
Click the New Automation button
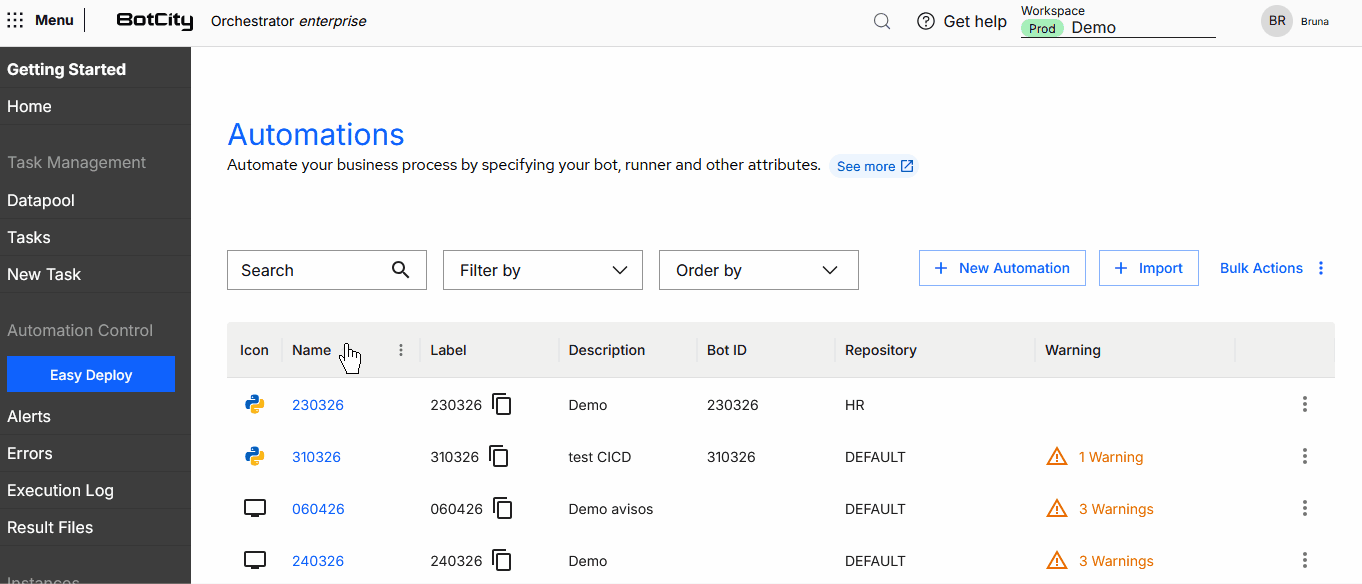[x=1002, y=268]
